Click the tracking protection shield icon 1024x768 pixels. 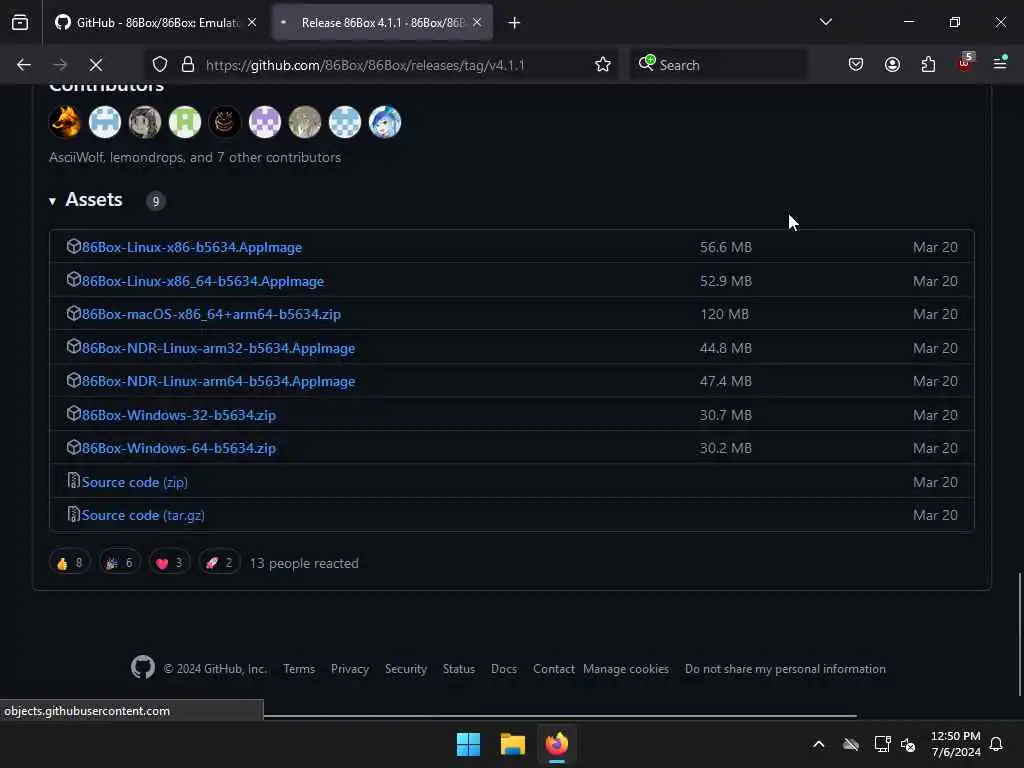(160, 65)
